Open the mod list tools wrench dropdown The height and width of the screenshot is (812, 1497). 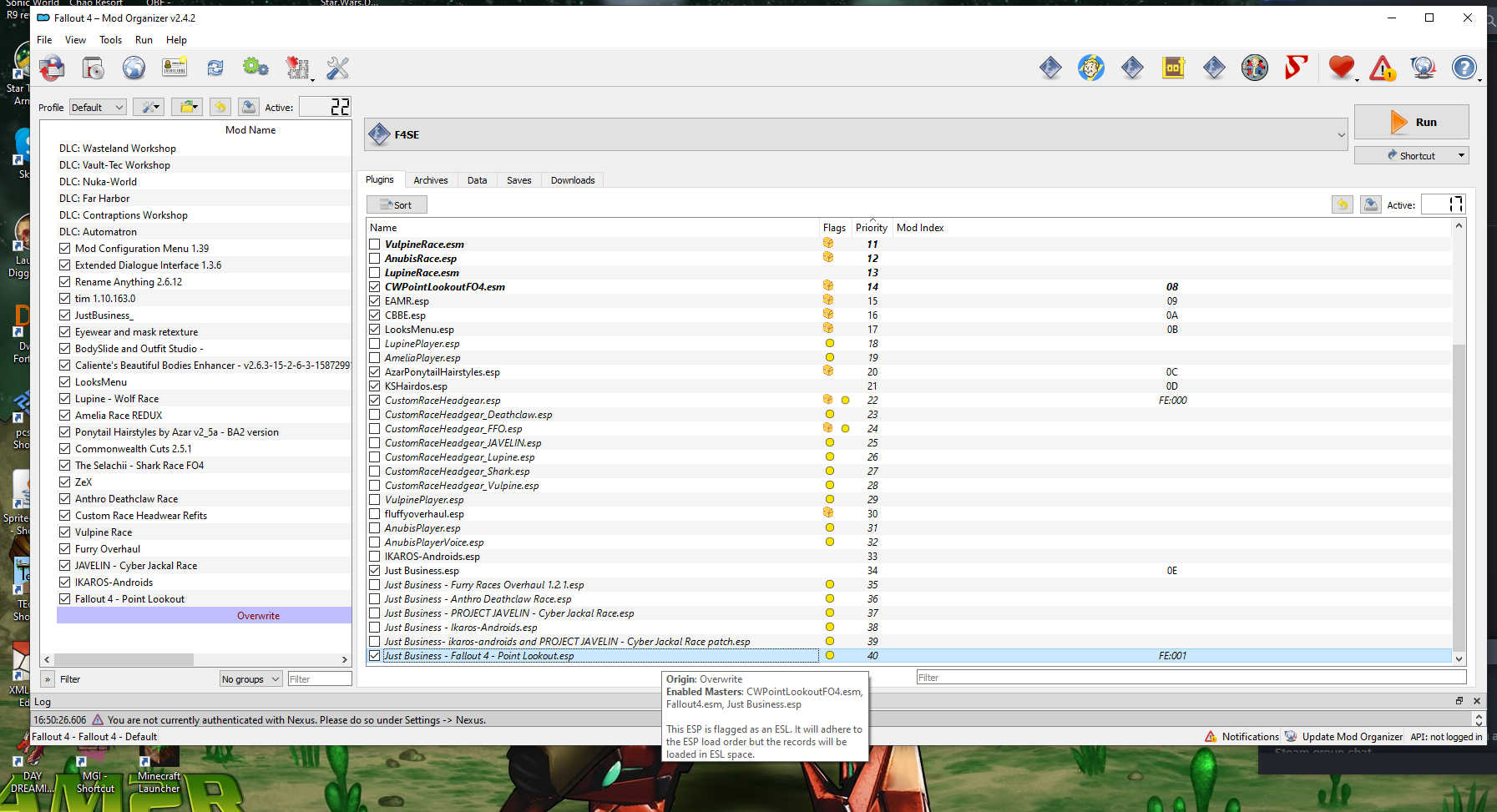pyautogui.click(x=150, y=107)
